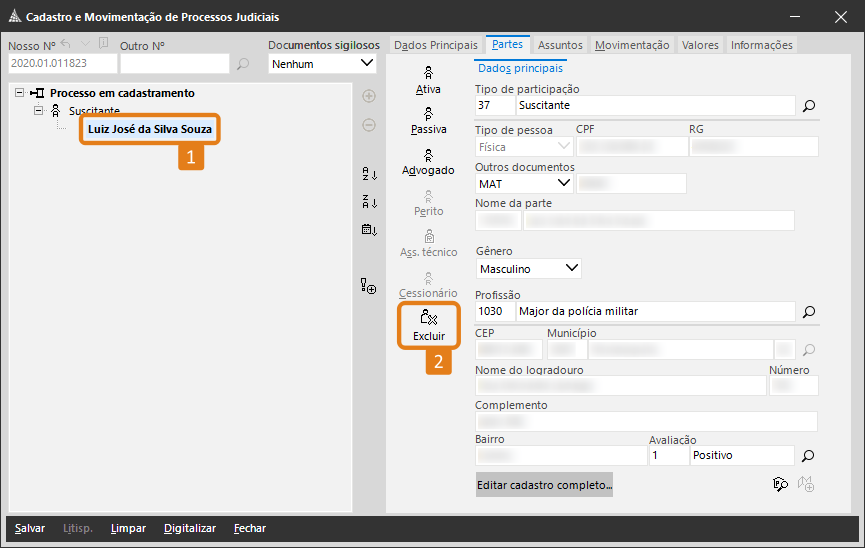The image size is (865, 548).
Task: Expand Outros documentos MAT dropdown
Action: (x=563, y=183)
